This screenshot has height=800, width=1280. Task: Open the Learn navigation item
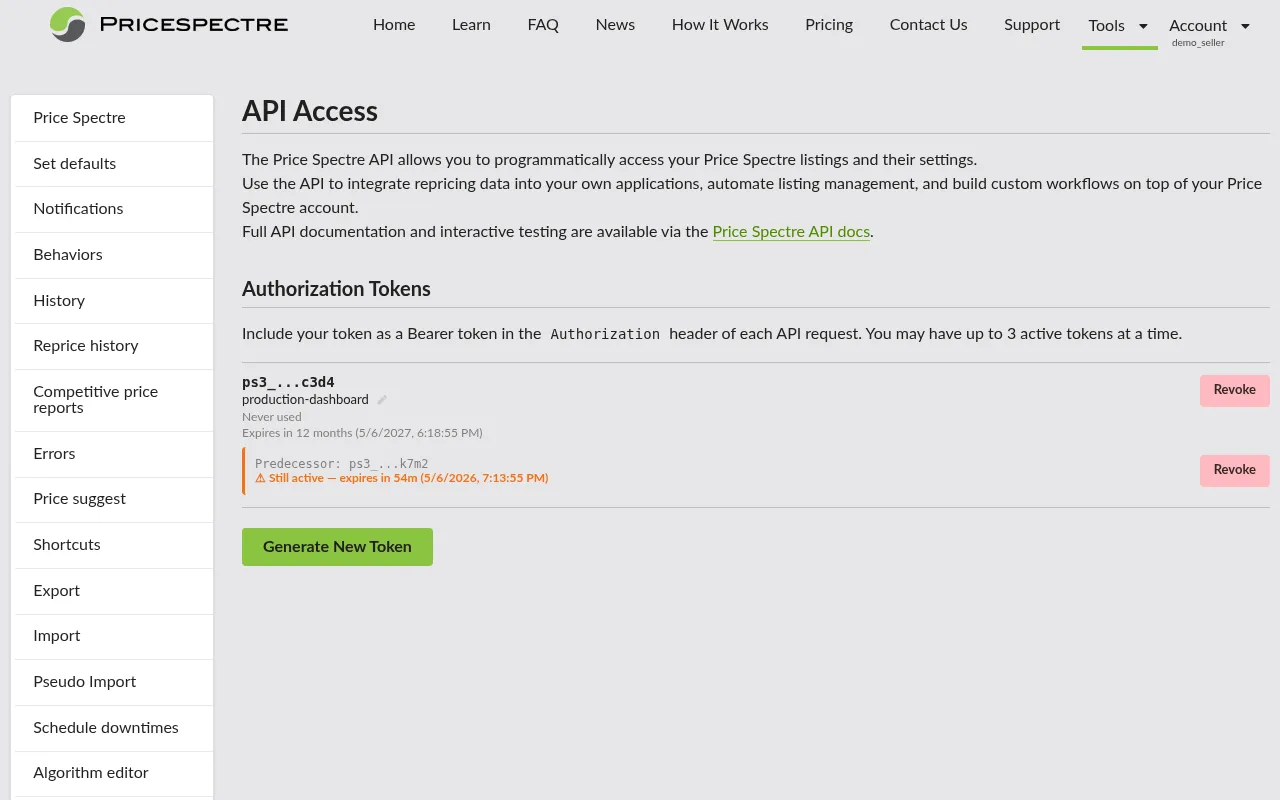[x=471, y=25]
